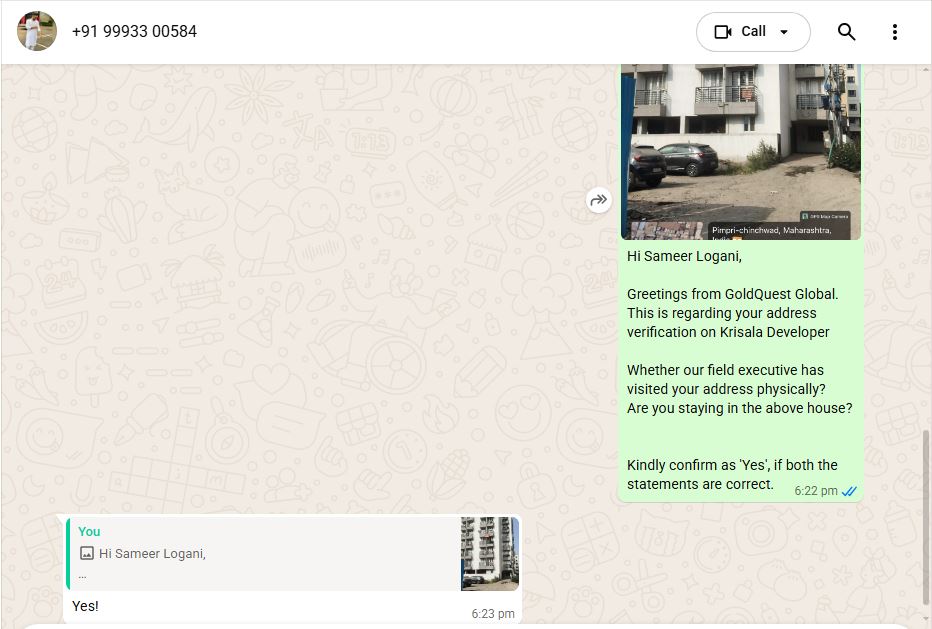932x629 pixels.
Task: Click the blue double-tick read receipt
Action: (849, 491)
